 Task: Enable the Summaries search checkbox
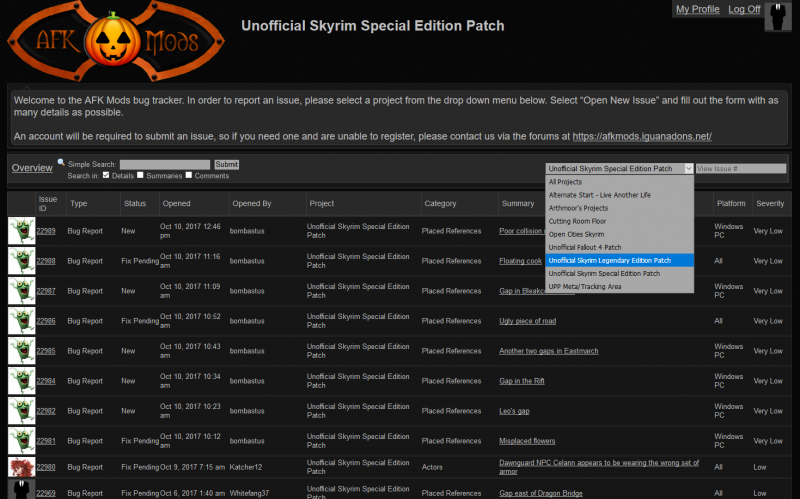click(x=140, y=175)
